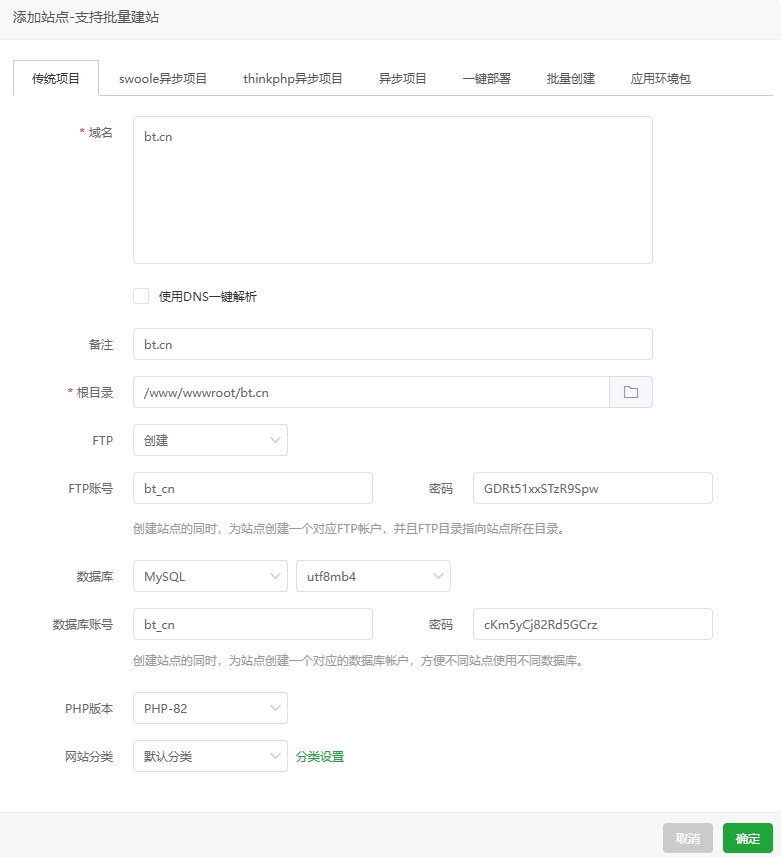Focus the FTP账号 input field
781x857 pixels.
[x=253, y=488]
